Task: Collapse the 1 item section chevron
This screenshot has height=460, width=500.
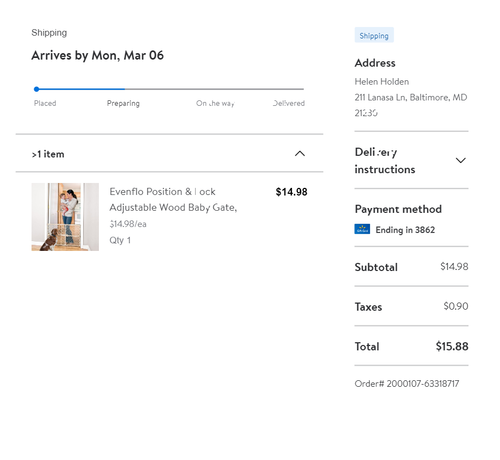Action: click(x=300, y=154)
